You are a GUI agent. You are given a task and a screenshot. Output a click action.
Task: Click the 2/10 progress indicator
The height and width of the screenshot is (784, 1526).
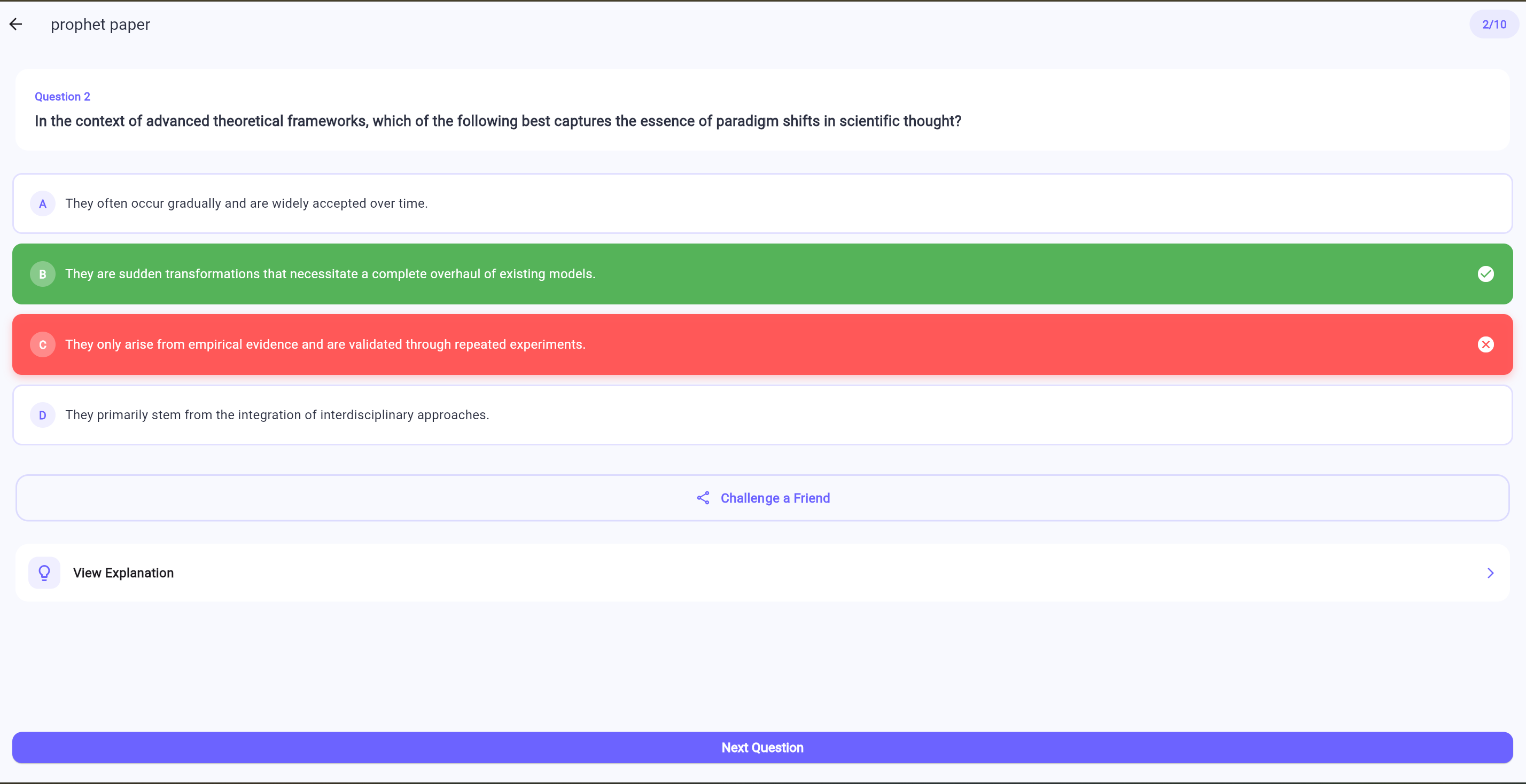[1493, 24]
